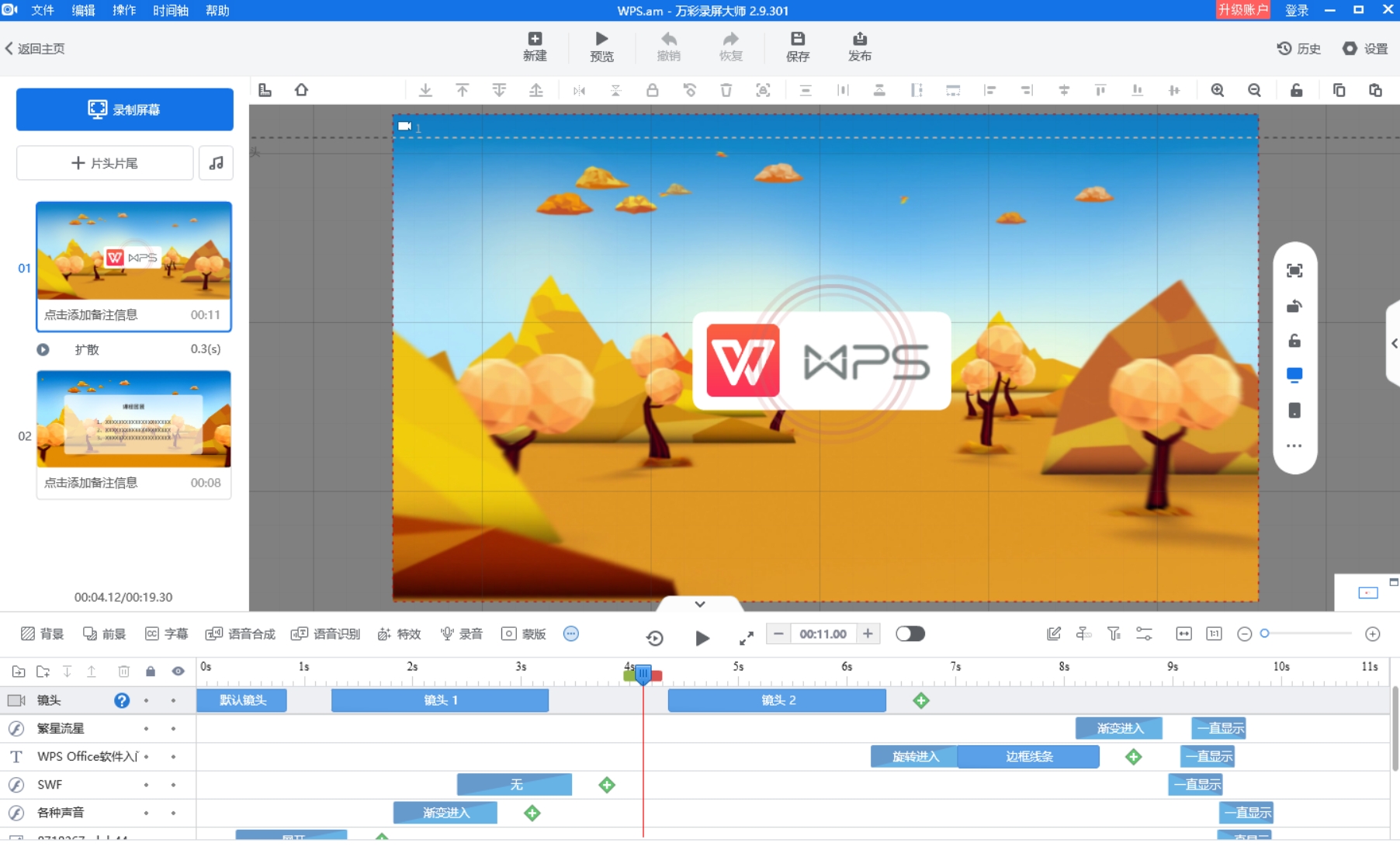Click the blue playhead marker at 4s
1400x850 pixels.
click(x=643, y=675)
